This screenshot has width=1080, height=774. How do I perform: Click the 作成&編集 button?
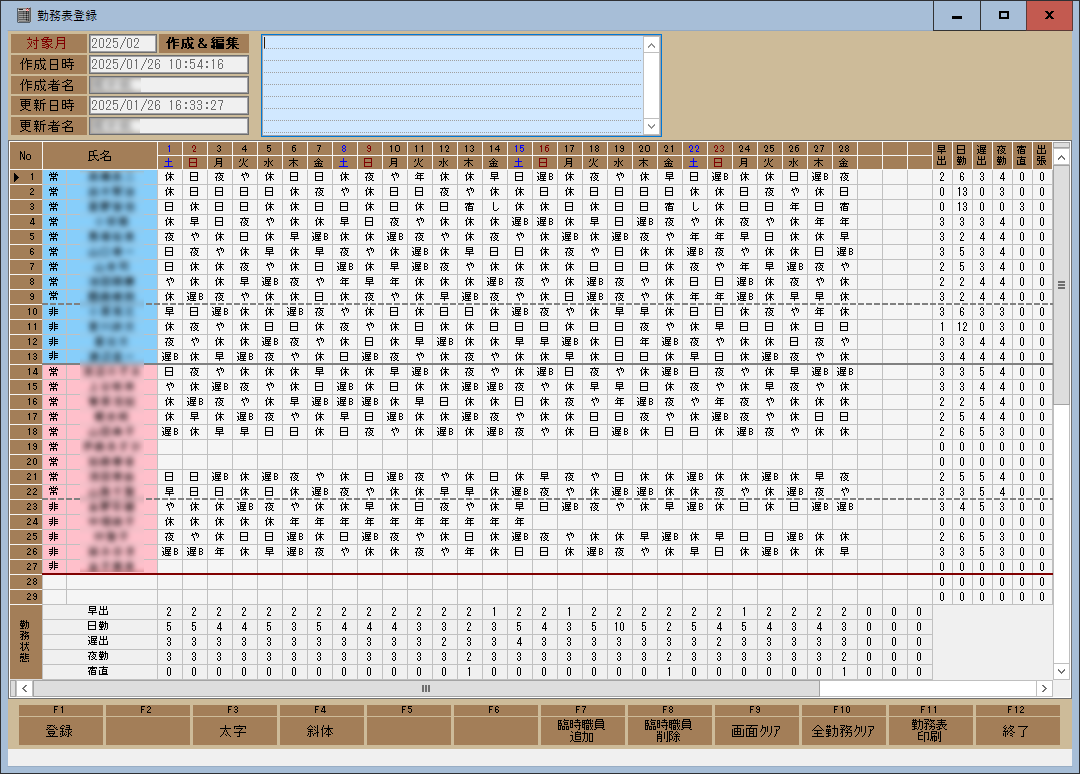(x=203, y=44)
